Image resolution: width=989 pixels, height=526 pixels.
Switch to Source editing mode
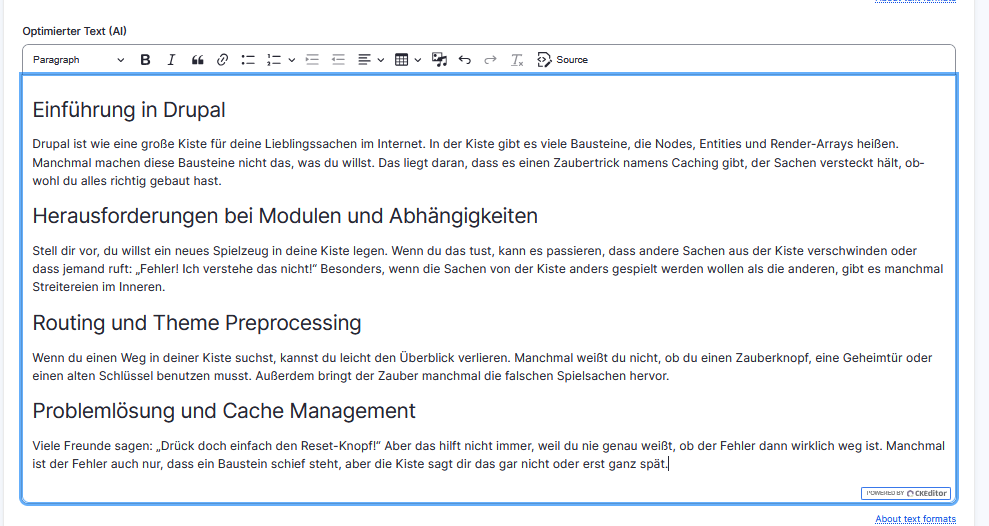click(562, 60)
